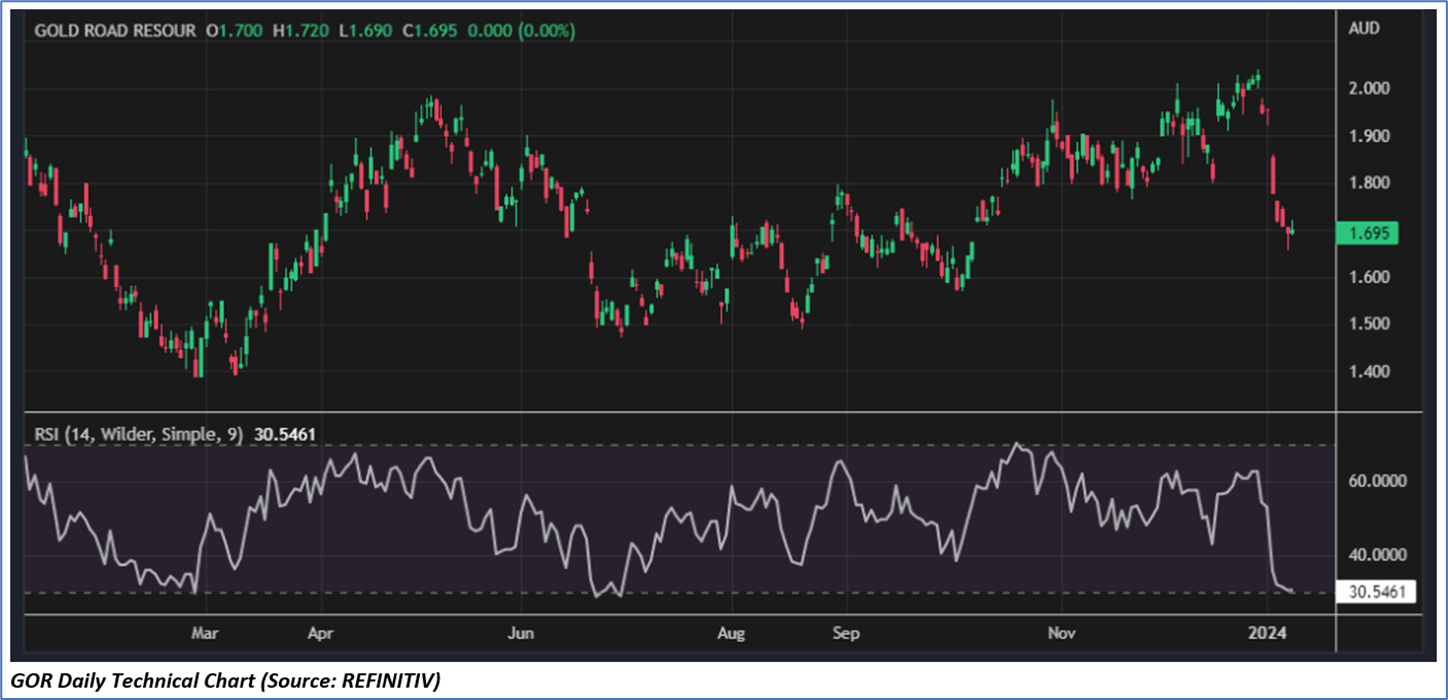The image size is (1448, 700).
Task: Click the green 1.695 current price tag
Action: pos(1367,234)
